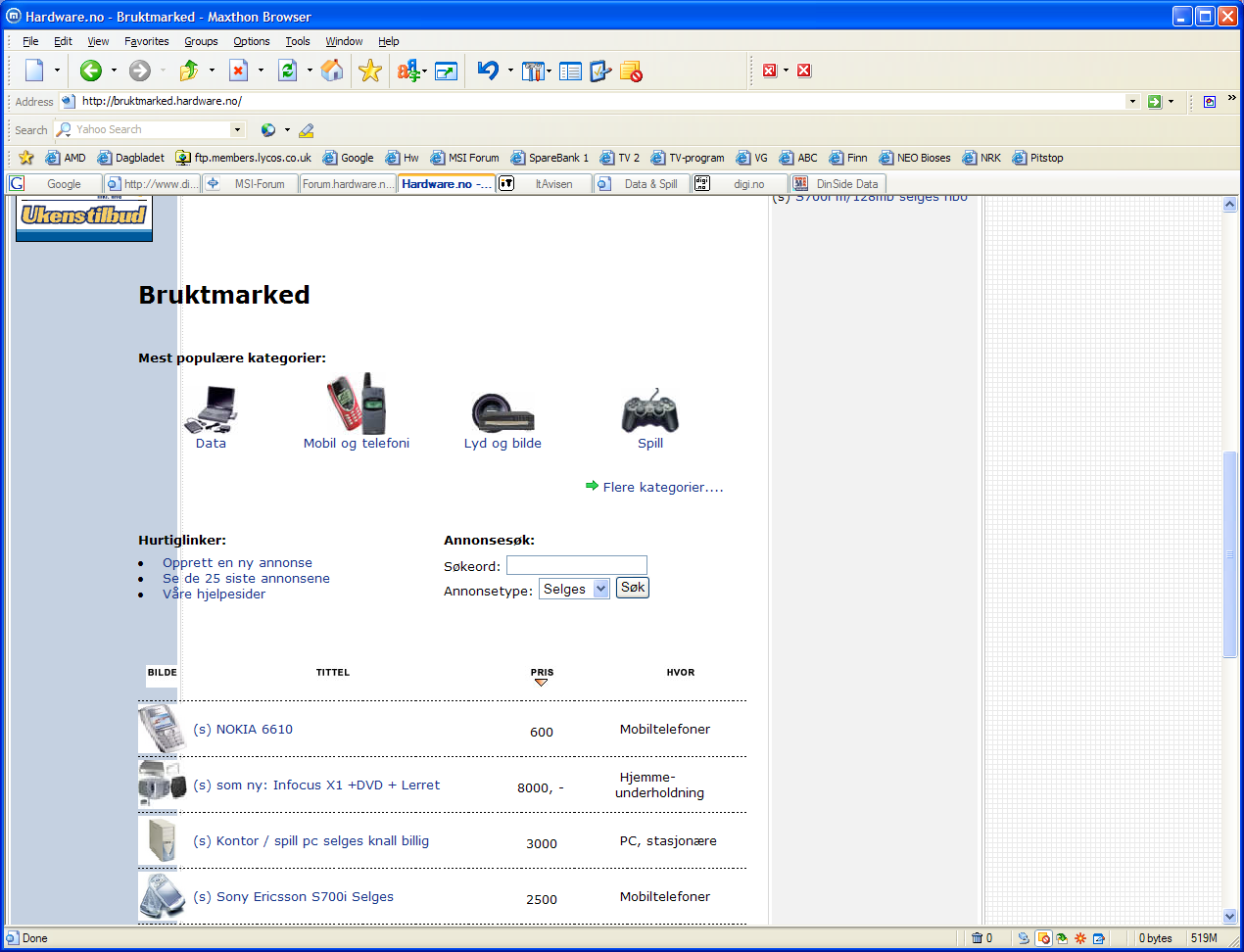Click the Søkeord input field
This screenshot has width=1244, height=952.
point(577,565)
